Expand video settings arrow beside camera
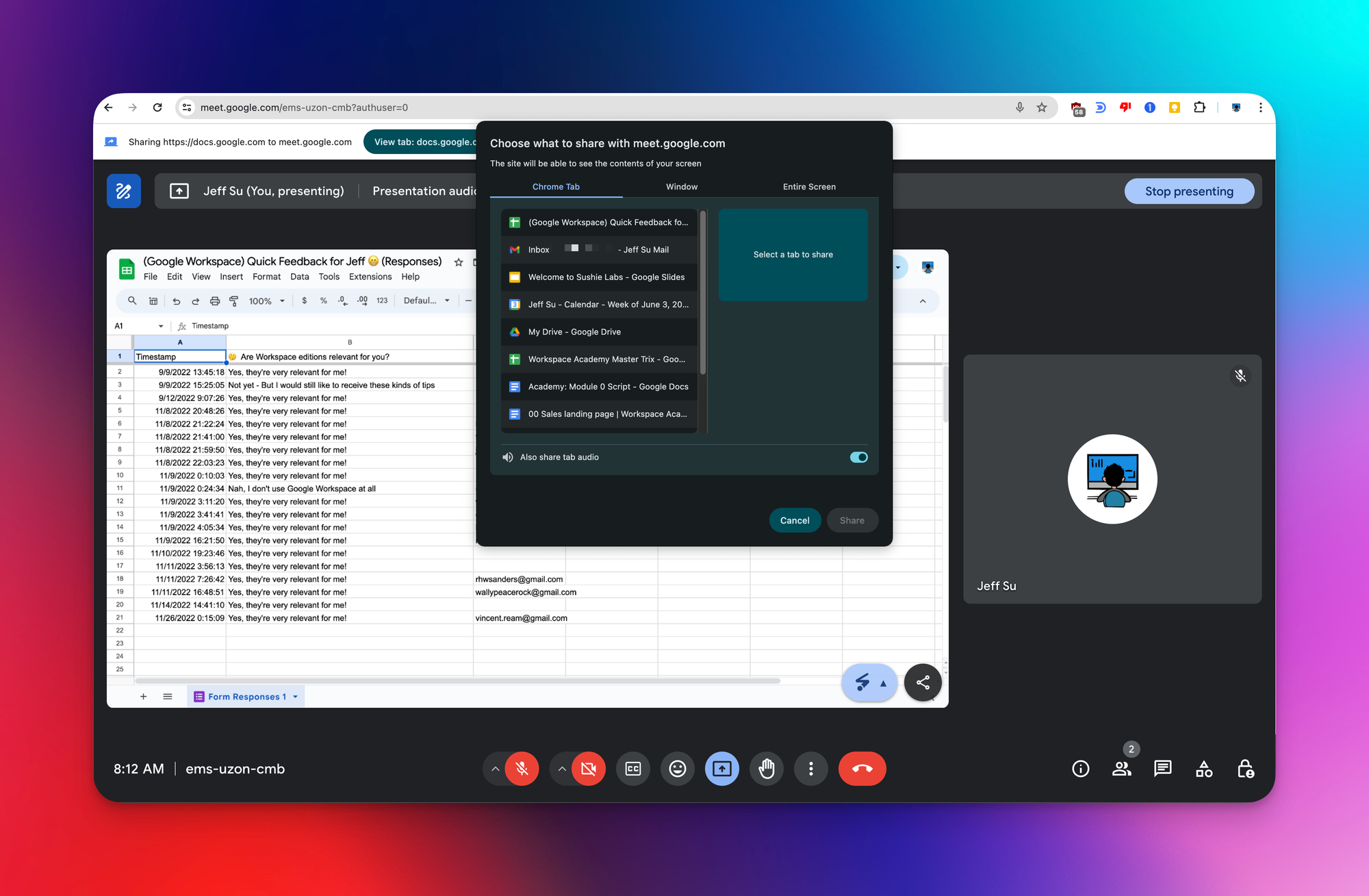This screenshot has height=896, width=1369. pos(562,769)
